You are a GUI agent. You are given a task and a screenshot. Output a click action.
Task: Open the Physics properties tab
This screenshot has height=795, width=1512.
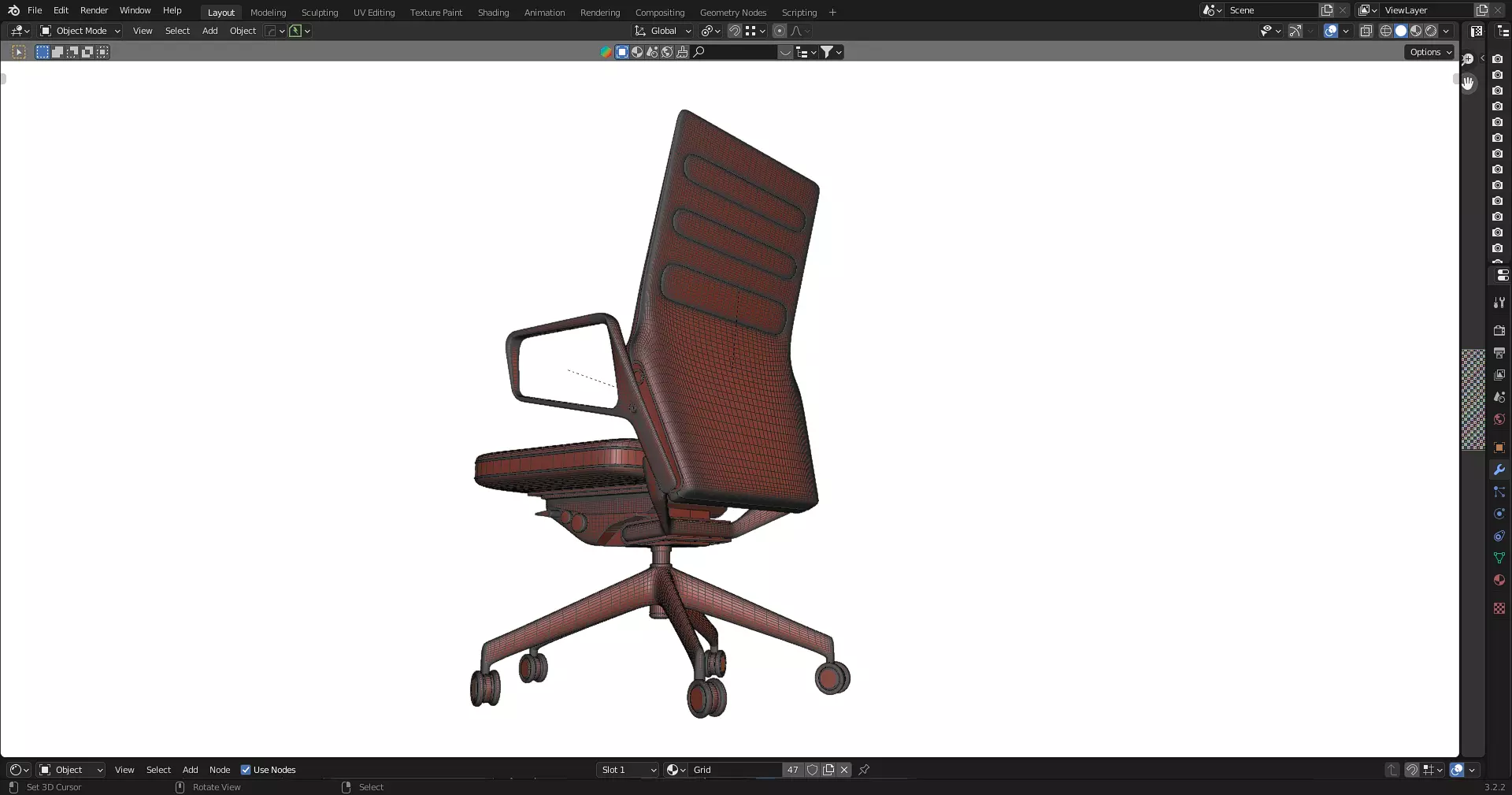[x=1499, y=514]
